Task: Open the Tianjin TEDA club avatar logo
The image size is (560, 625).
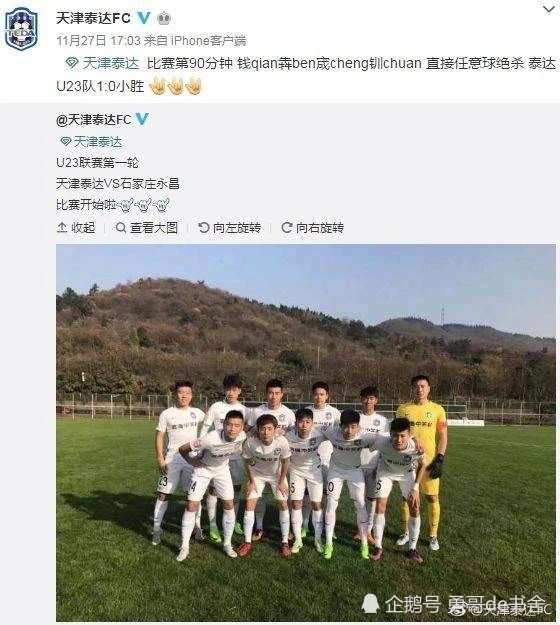Action: click(x=22, y=29)
